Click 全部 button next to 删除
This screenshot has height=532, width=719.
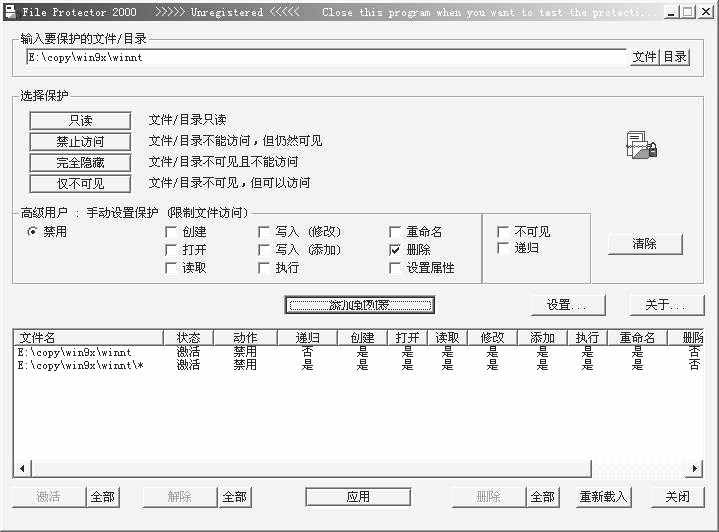pyautogui.click(x=543, y=497)
